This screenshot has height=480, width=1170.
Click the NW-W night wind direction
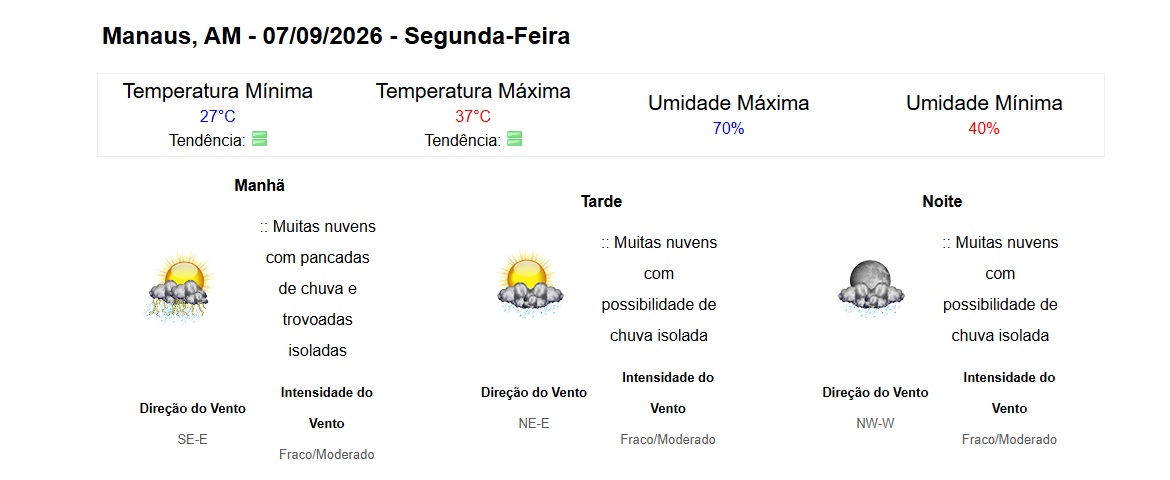tap(875, 423)
